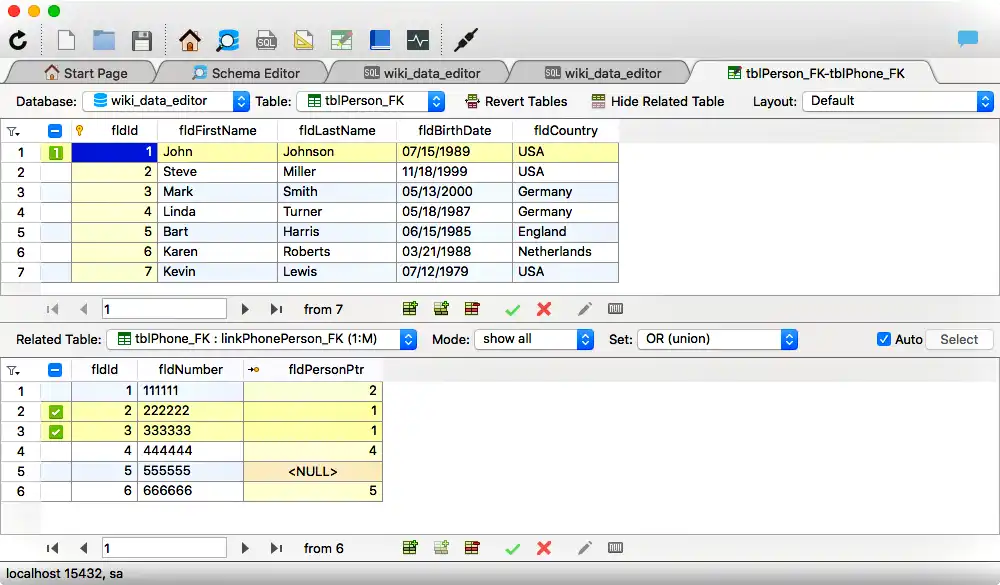Go to first record in phone table
Image resolution: width=1000 pixels, height=585 pixels.
click(52, 548)
